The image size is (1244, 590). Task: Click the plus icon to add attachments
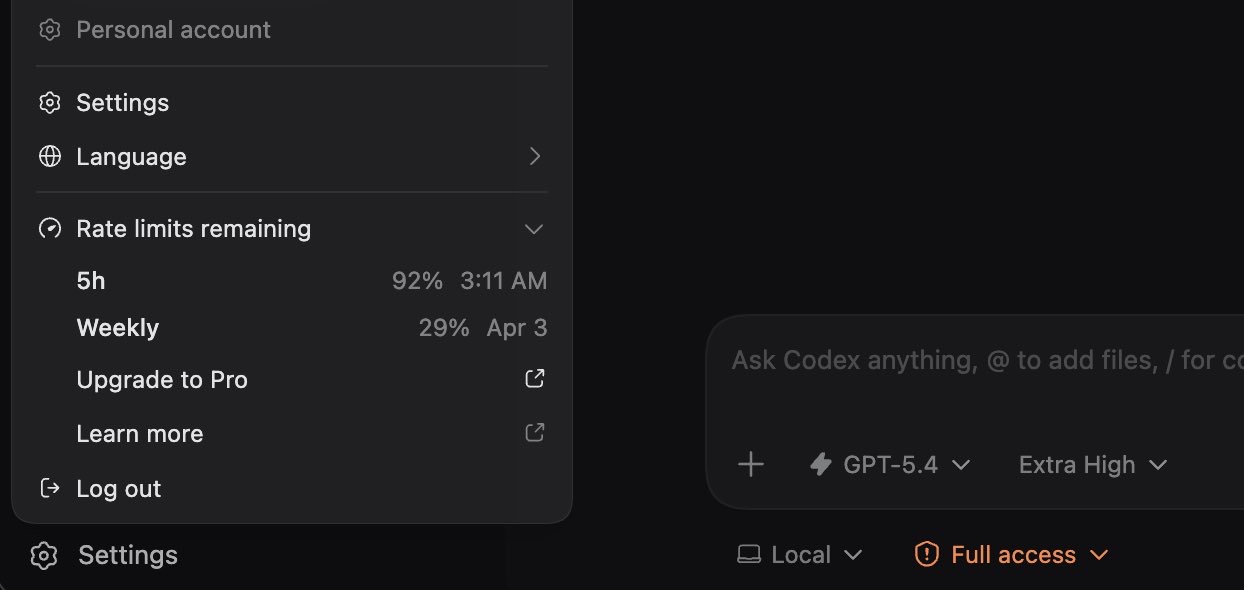tap(750, 464)
